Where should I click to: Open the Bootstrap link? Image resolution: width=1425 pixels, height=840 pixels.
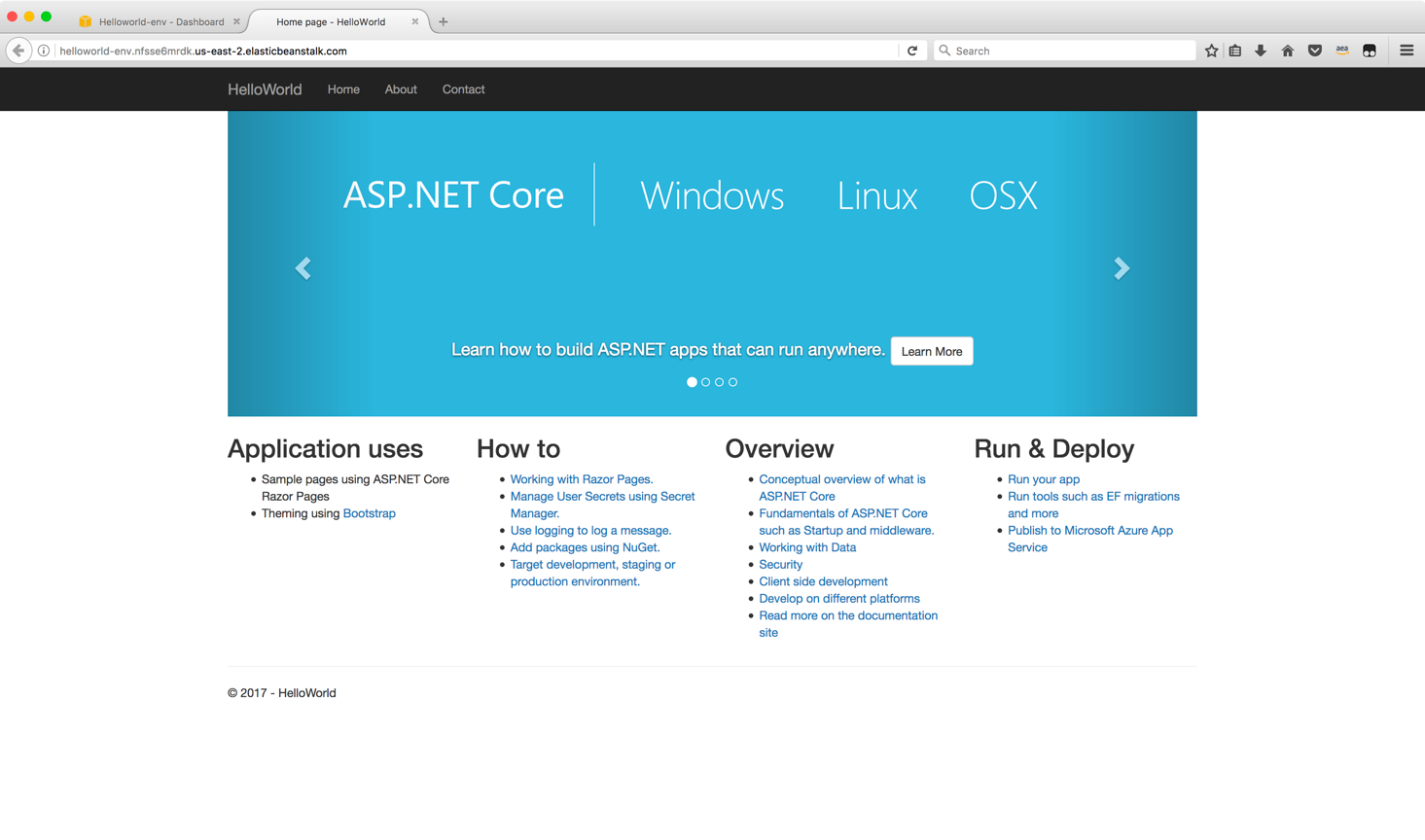370,513
